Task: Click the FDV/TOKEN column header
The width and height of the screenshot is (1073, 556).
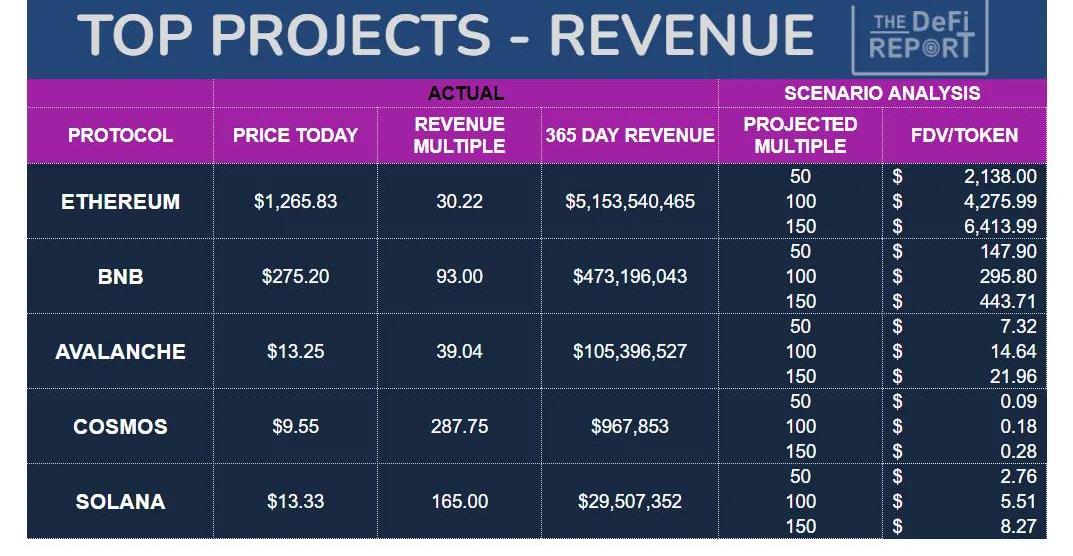Action: click(964, 135)
